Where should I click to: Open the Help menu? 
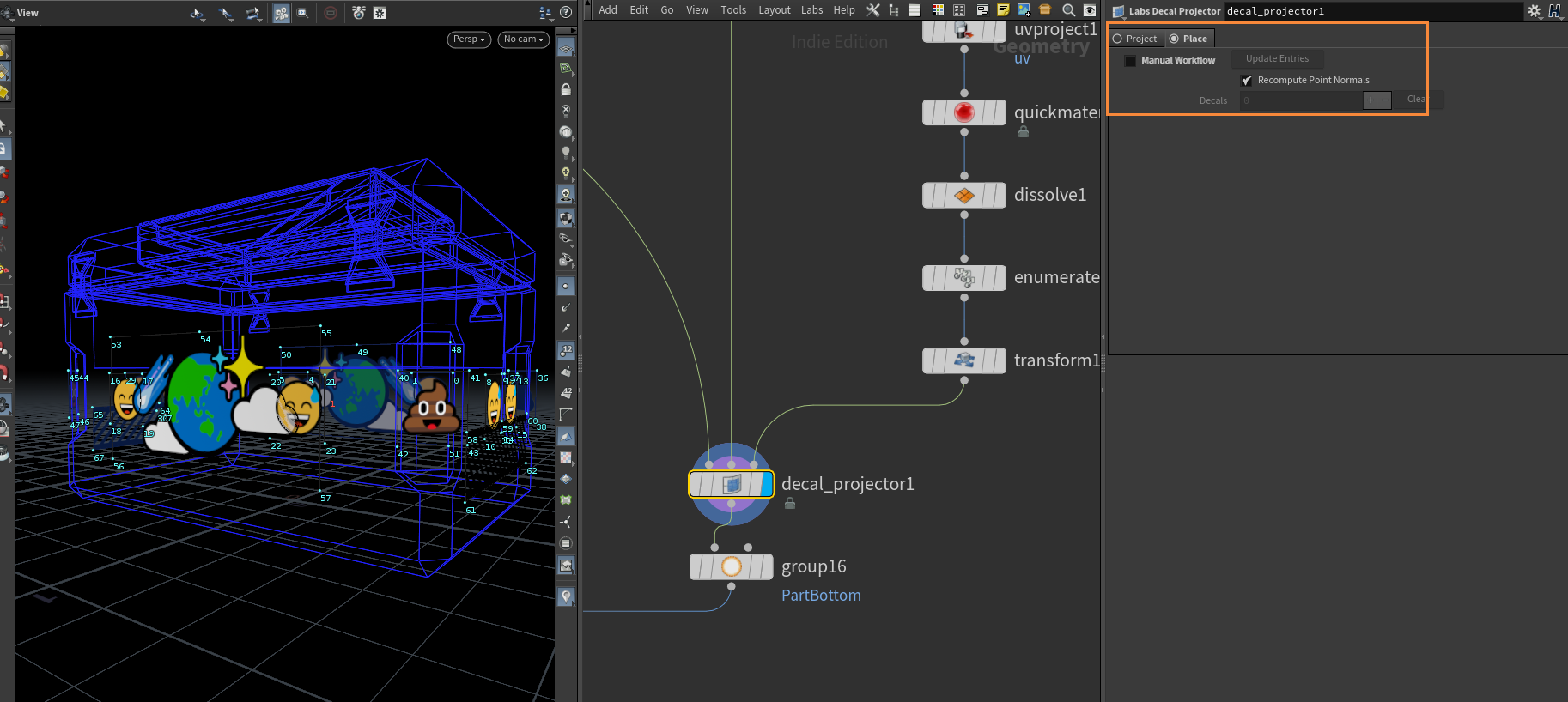tap(844, 10)
